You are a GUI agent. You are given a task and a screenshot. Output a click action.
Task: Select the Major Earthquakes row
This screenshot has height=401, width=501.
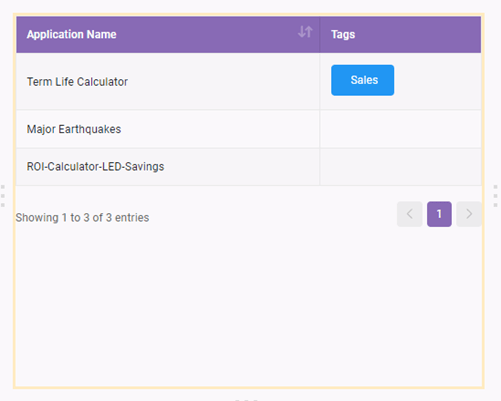(249, 129)
